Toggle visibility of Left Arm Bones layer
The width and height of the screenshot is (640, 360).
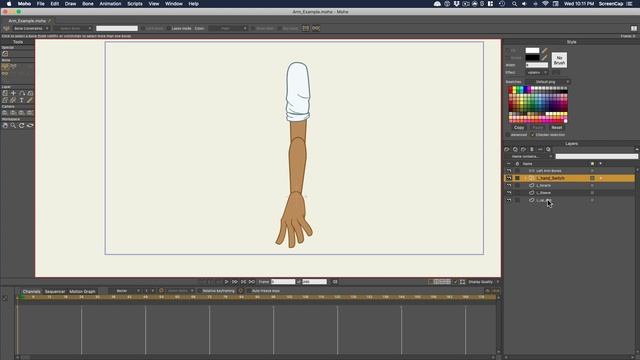click(x=509, y=171)
